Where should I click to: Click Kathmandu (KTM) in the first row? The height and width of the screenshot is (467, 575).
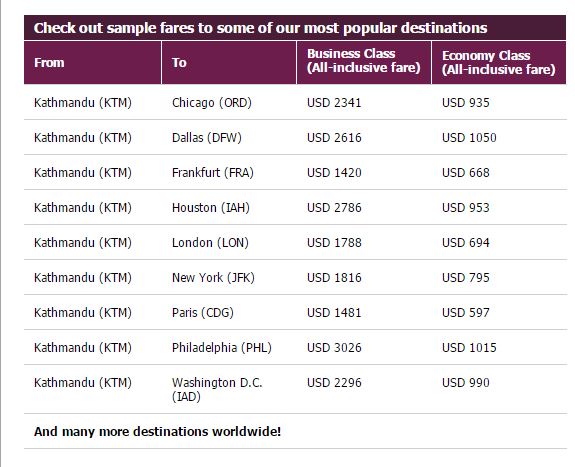(x=83, y=103)
